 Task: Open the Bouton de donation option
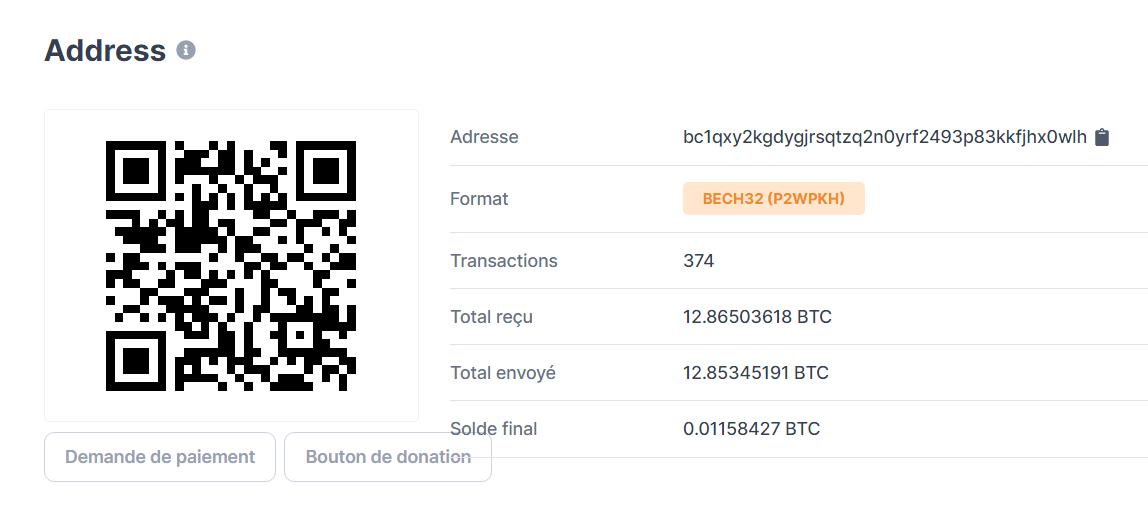(x=388, y=457)
